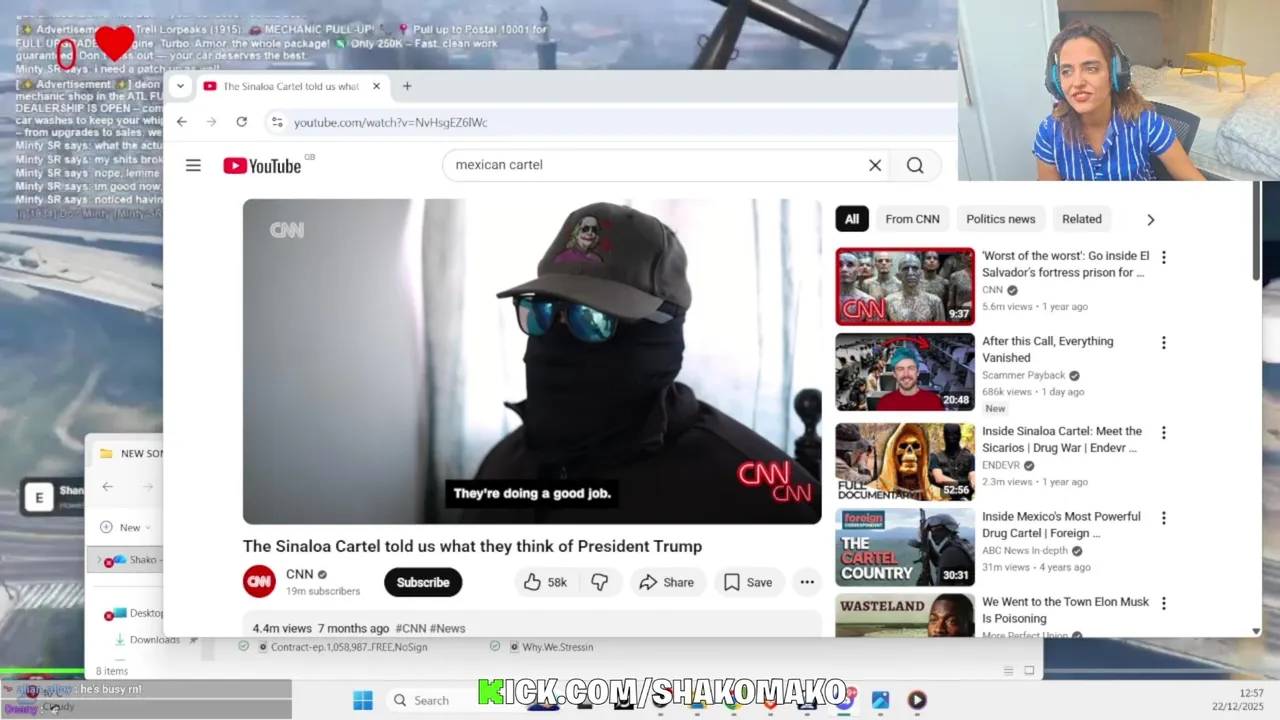This screenshot has width=1280, height=720.
Task: Clear the 'mexican cartel' search text
Action: pos(875,165)
